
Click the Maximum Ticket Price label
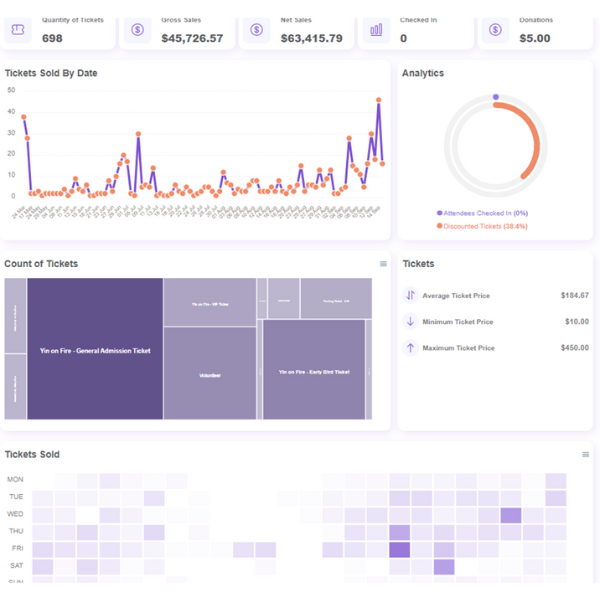coord(458,348)
